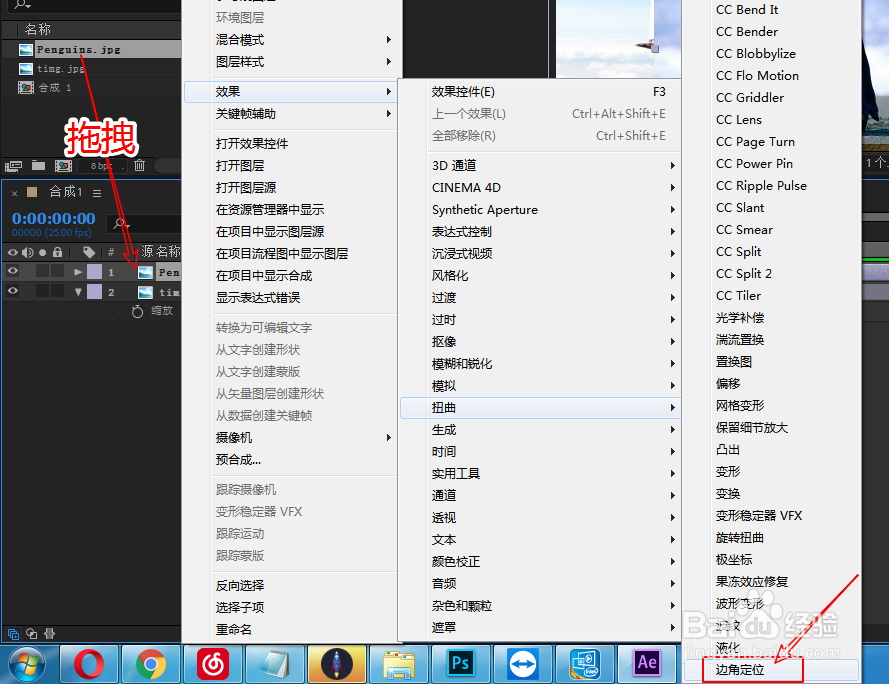
Task: Expand the 3D 通道 effects category
Action: pyautogui.click(x=540, y=165)
